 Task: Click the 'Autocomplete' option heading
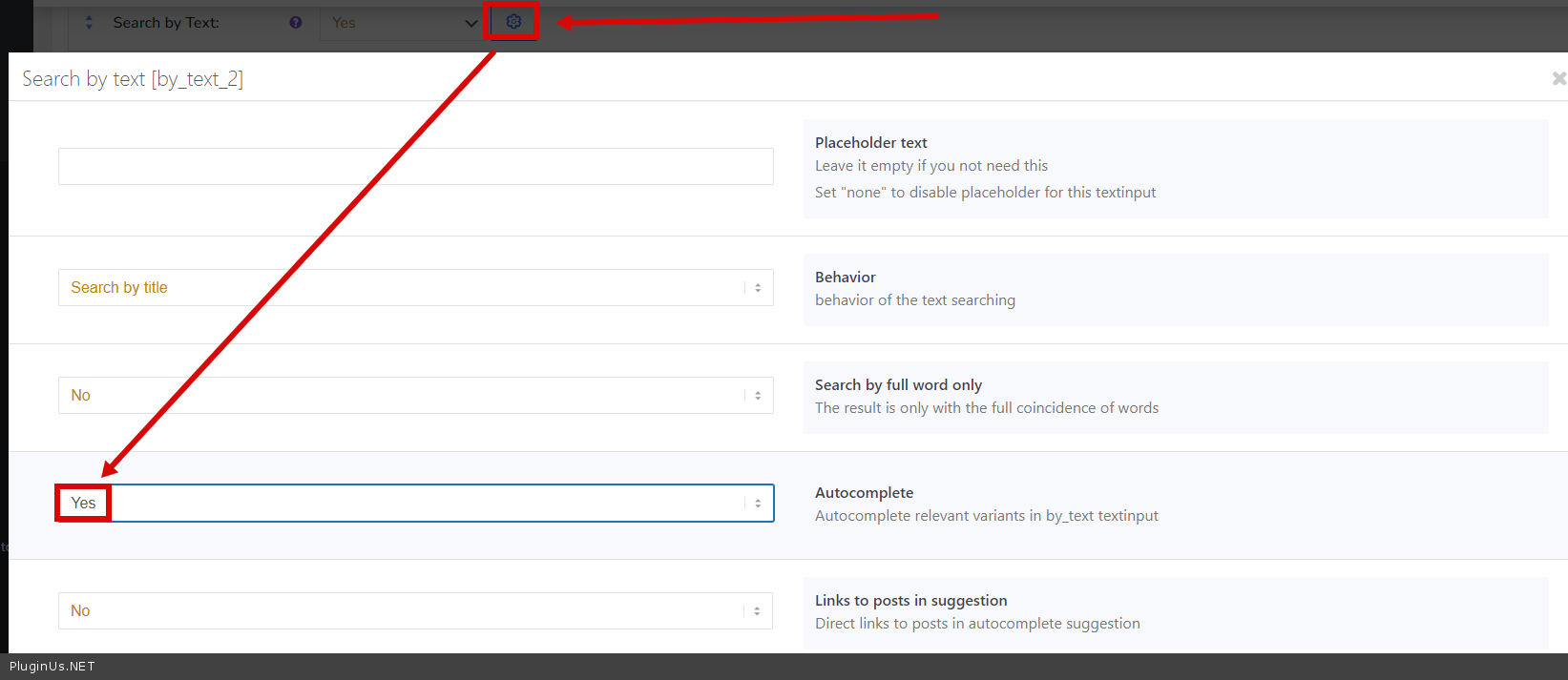click(864, 492)
